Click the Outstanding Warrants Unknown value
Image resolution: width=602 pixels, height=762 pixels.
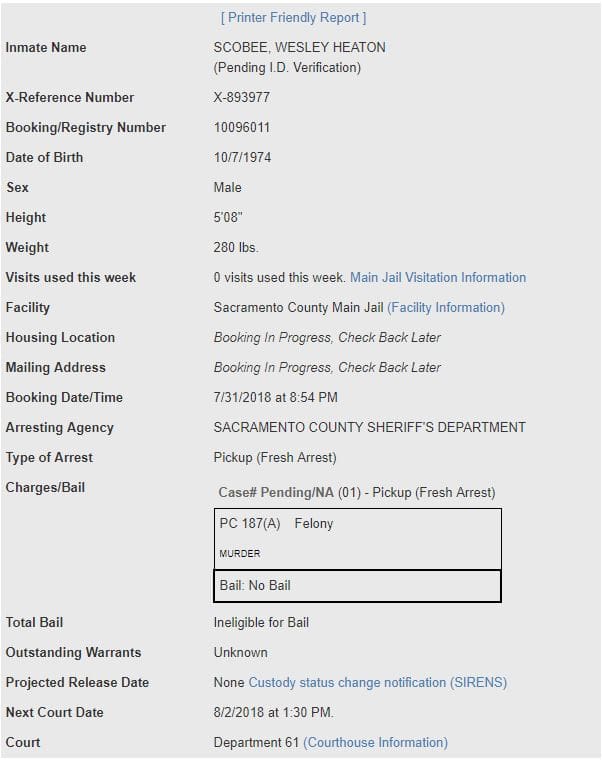click(241, 653)
